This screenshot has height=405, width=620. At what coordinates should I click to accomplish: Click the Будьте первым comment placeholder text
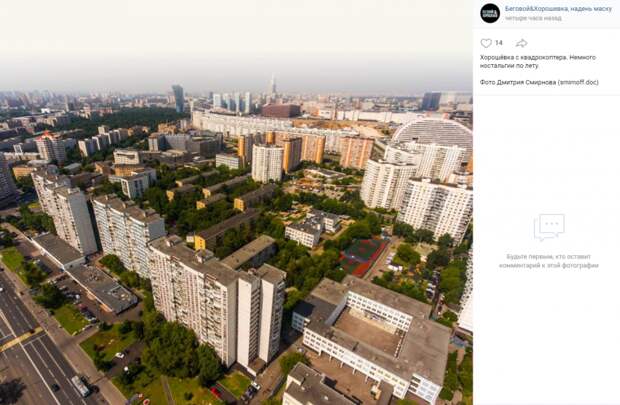548,261
